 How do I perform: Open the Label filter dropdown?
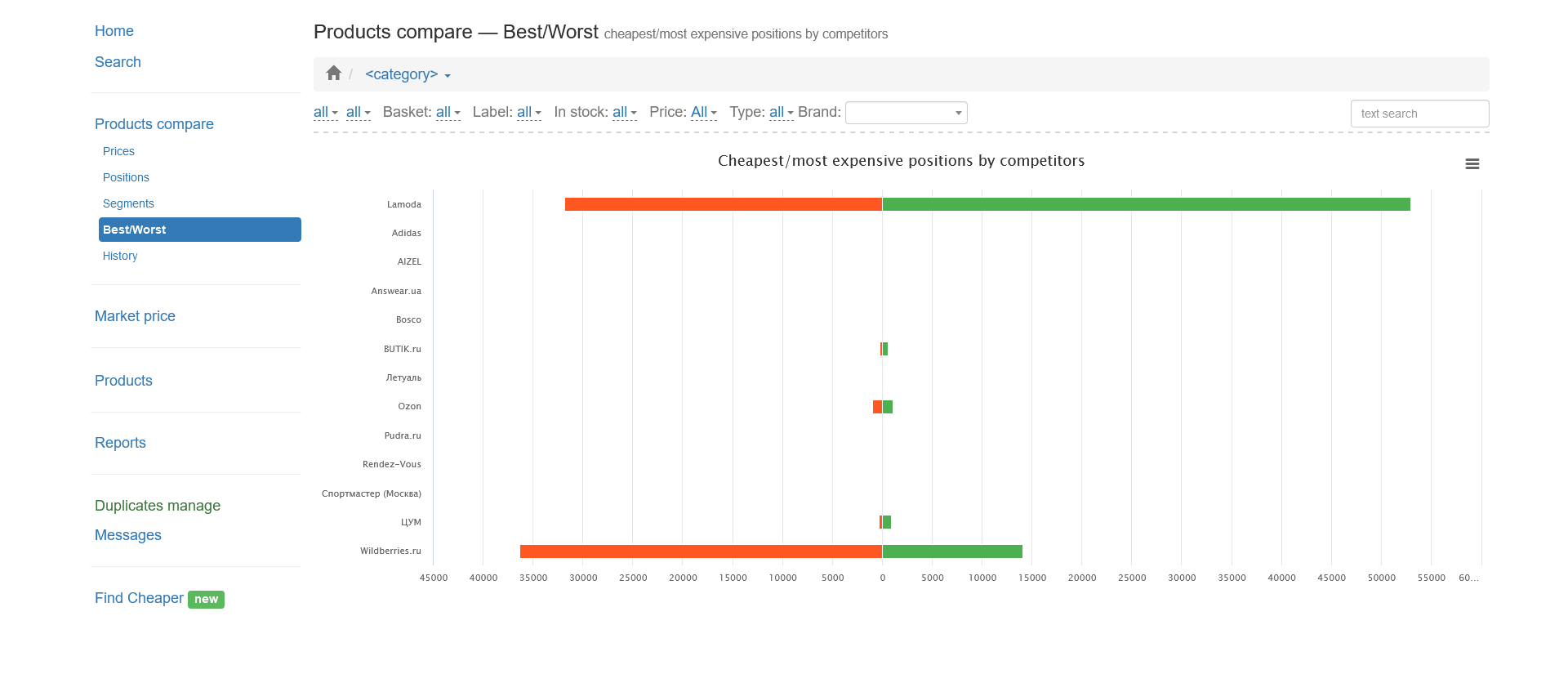point(529,112)
